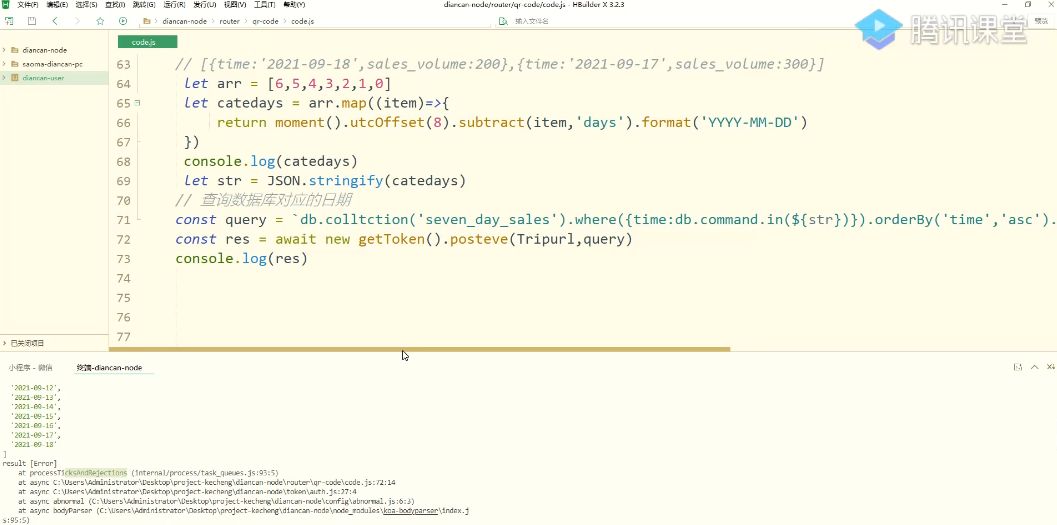
Task: Click the console panel leftmost icon
Action: point(1018,367)
